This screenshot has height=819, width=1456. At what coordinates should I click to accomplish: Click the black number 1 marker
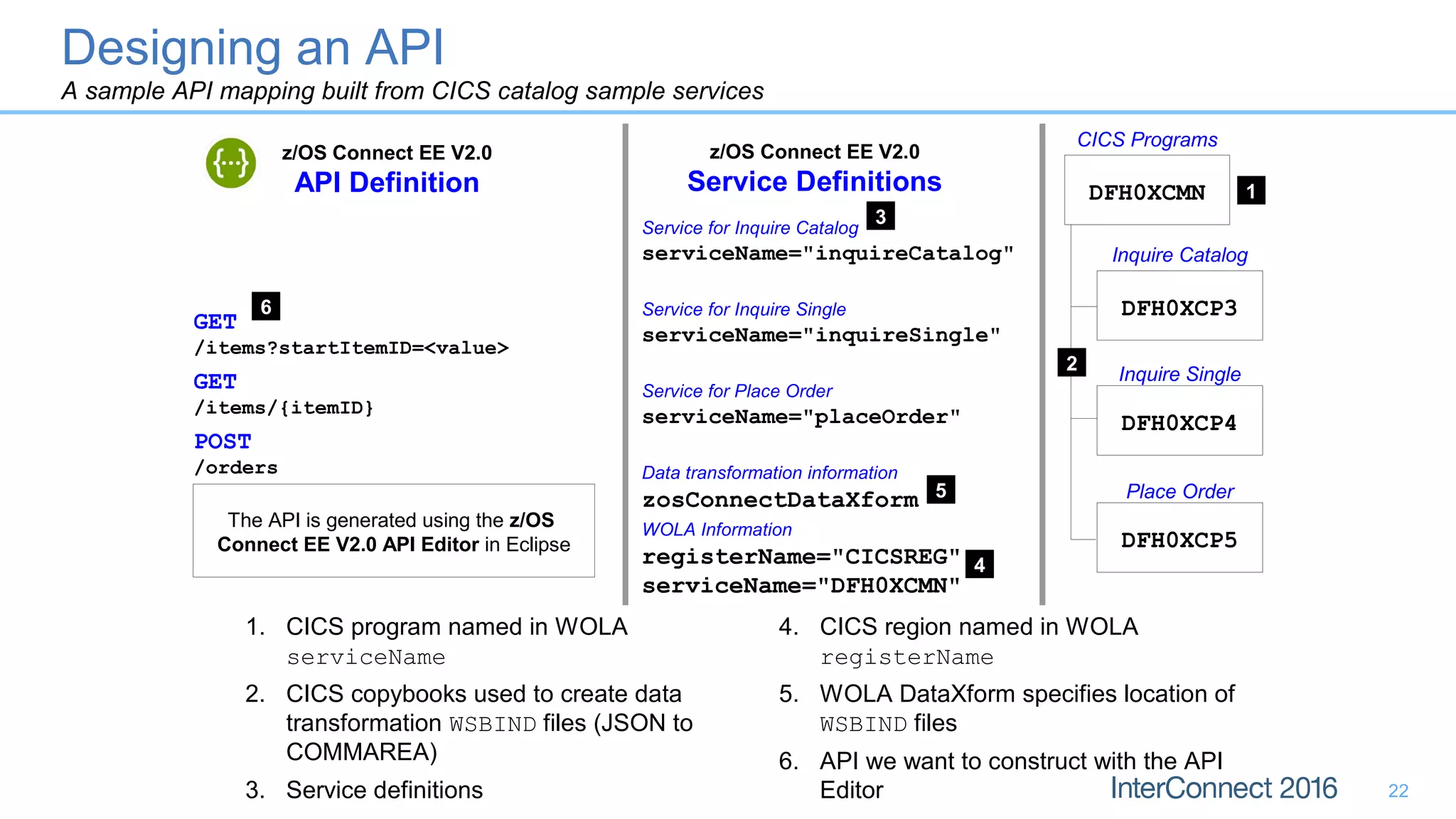(x=1251, y=191)
